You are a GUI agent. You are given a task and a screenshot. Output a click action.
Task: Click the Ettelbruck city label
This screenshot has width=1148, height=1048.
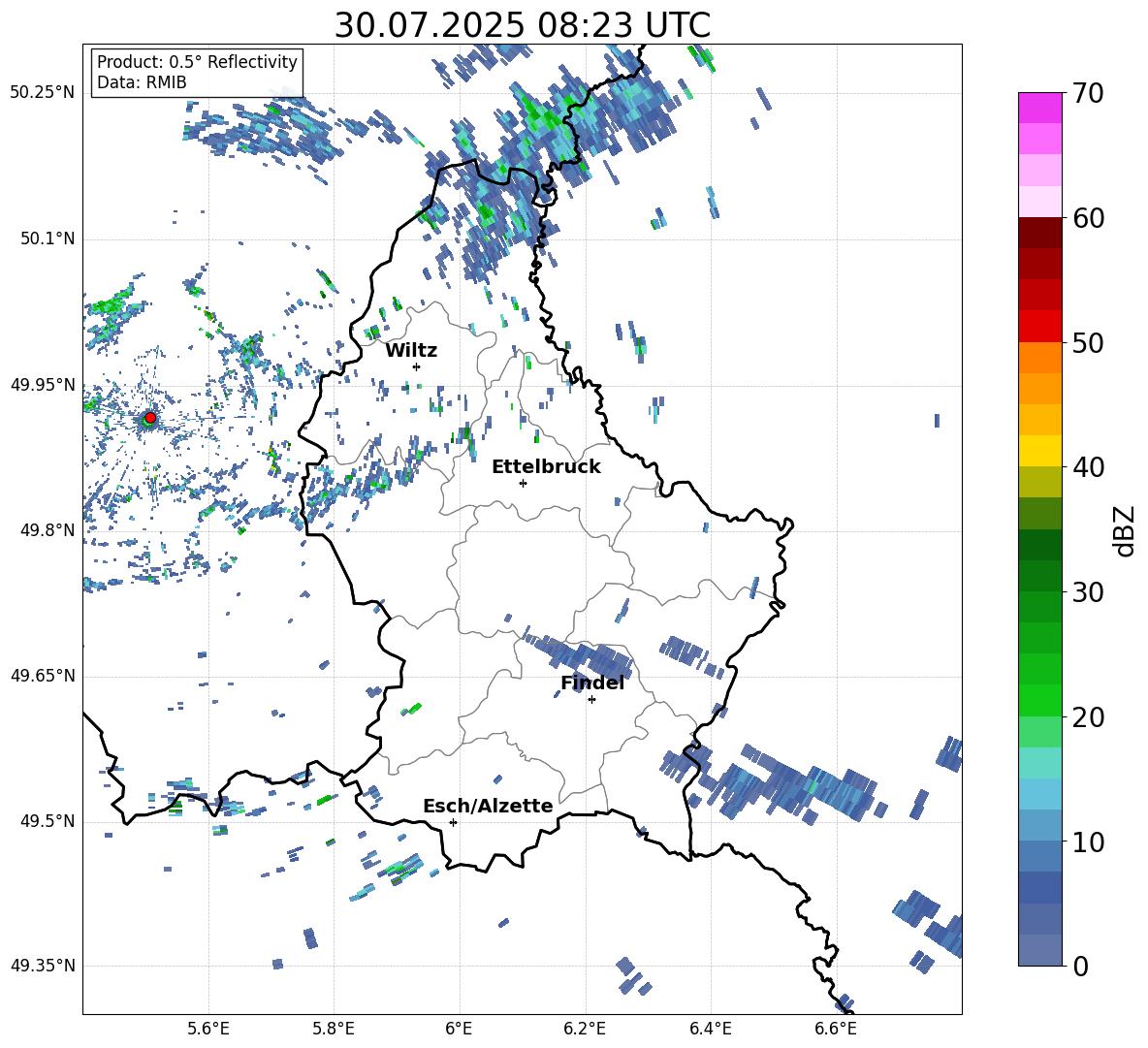546,467
